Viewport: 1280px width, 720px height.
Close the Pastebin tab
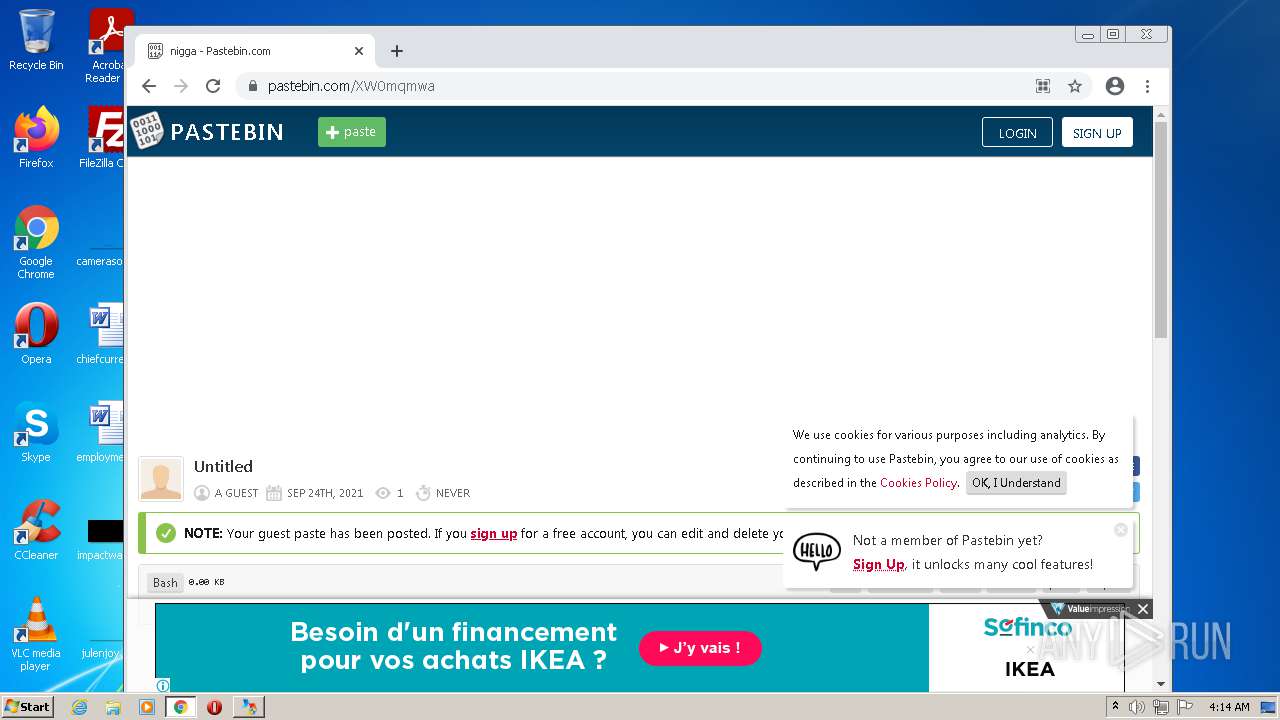point(359,51)
